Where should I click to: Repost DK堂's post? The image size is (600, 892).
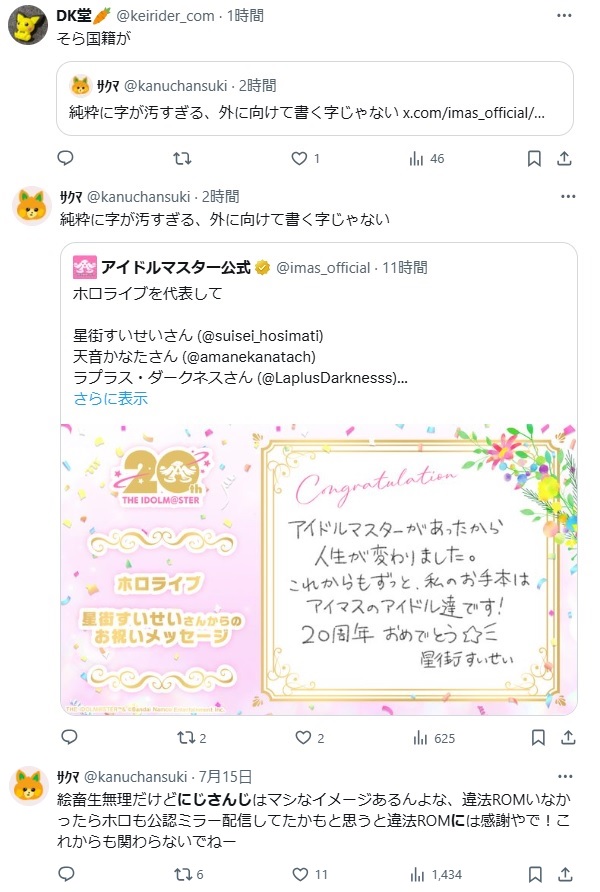182,158
